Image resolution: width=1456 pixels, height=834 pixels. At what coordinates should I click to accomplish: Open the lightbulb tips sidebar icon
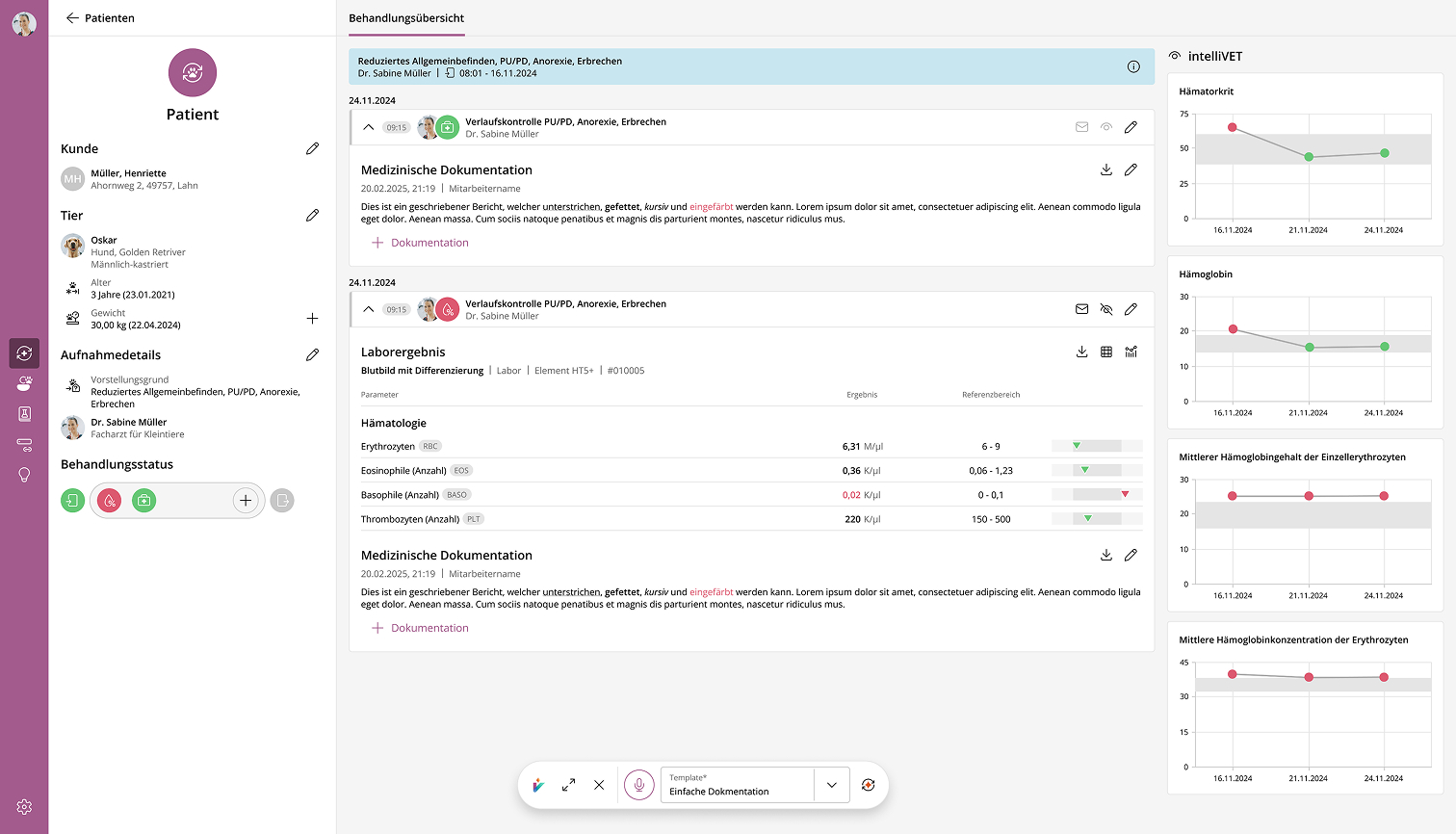[x=24, y=475]
